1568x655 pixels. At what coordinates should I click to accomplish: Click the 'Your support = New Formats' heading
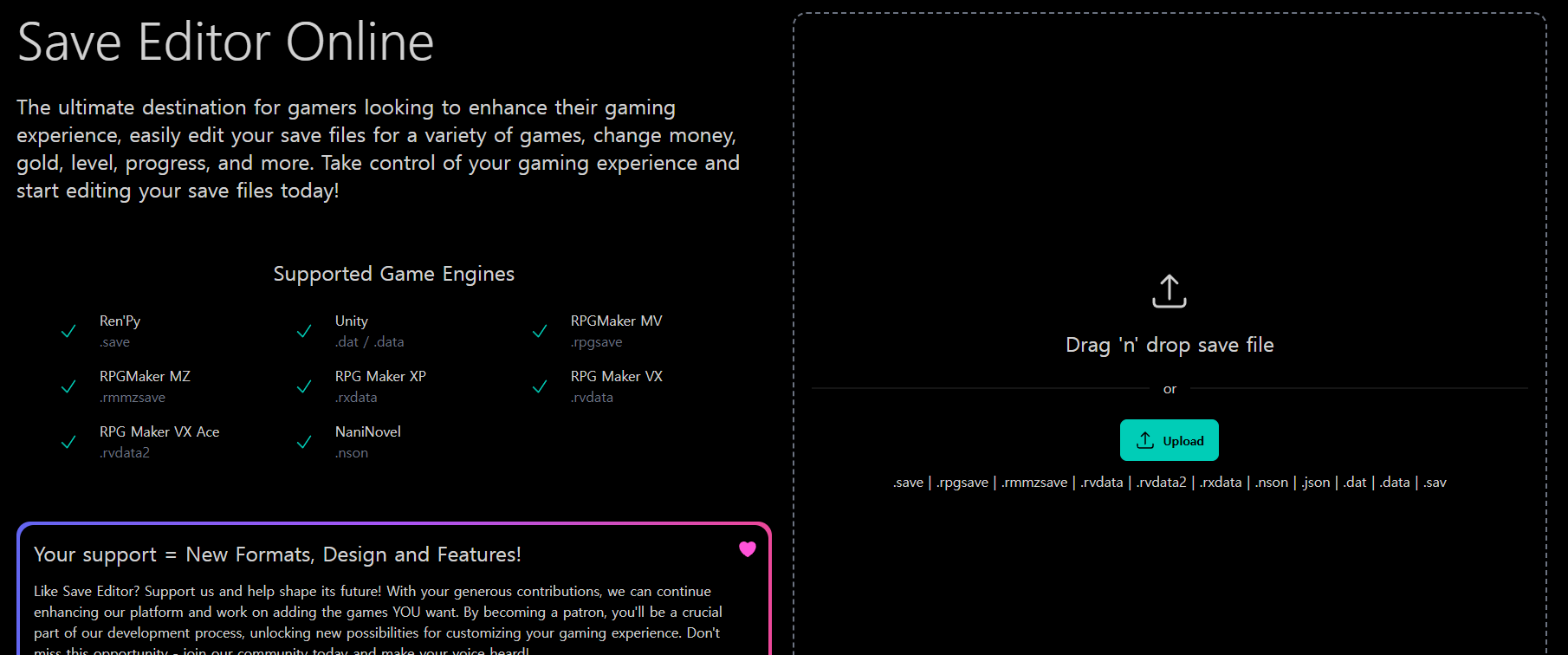click(x=277, y=554)
